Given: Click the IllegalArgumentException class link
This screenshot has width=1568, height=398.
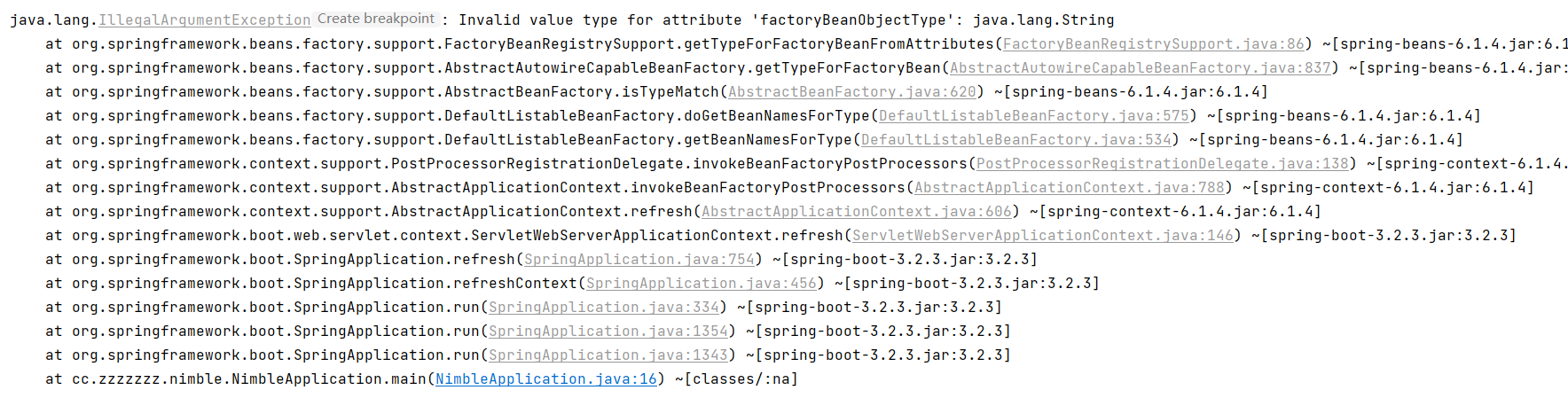Looking at the screenshot, I should coord(204,20).
